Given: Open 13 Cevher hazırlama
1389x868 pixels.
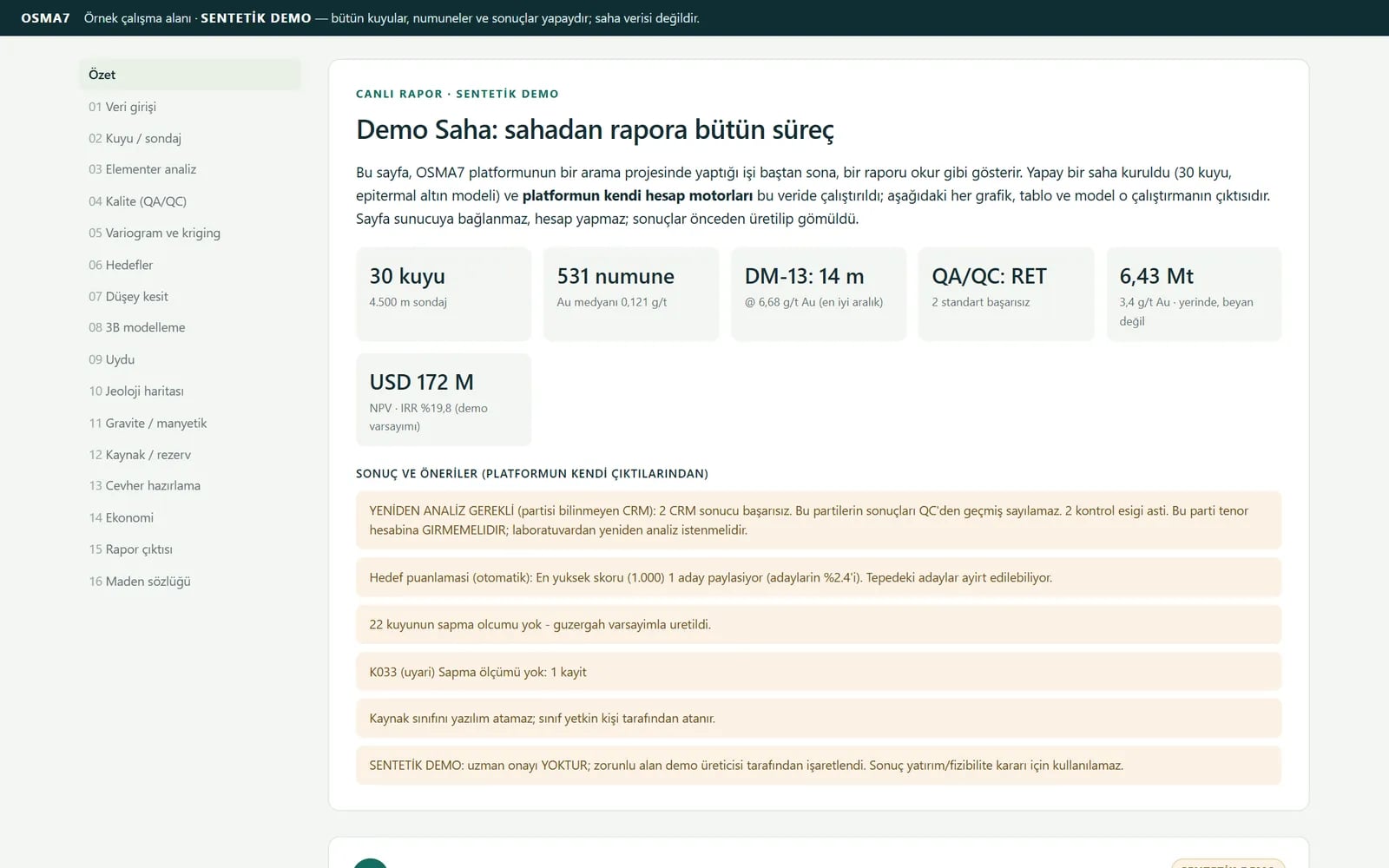Looking at the screenshot, I should 144,485.
